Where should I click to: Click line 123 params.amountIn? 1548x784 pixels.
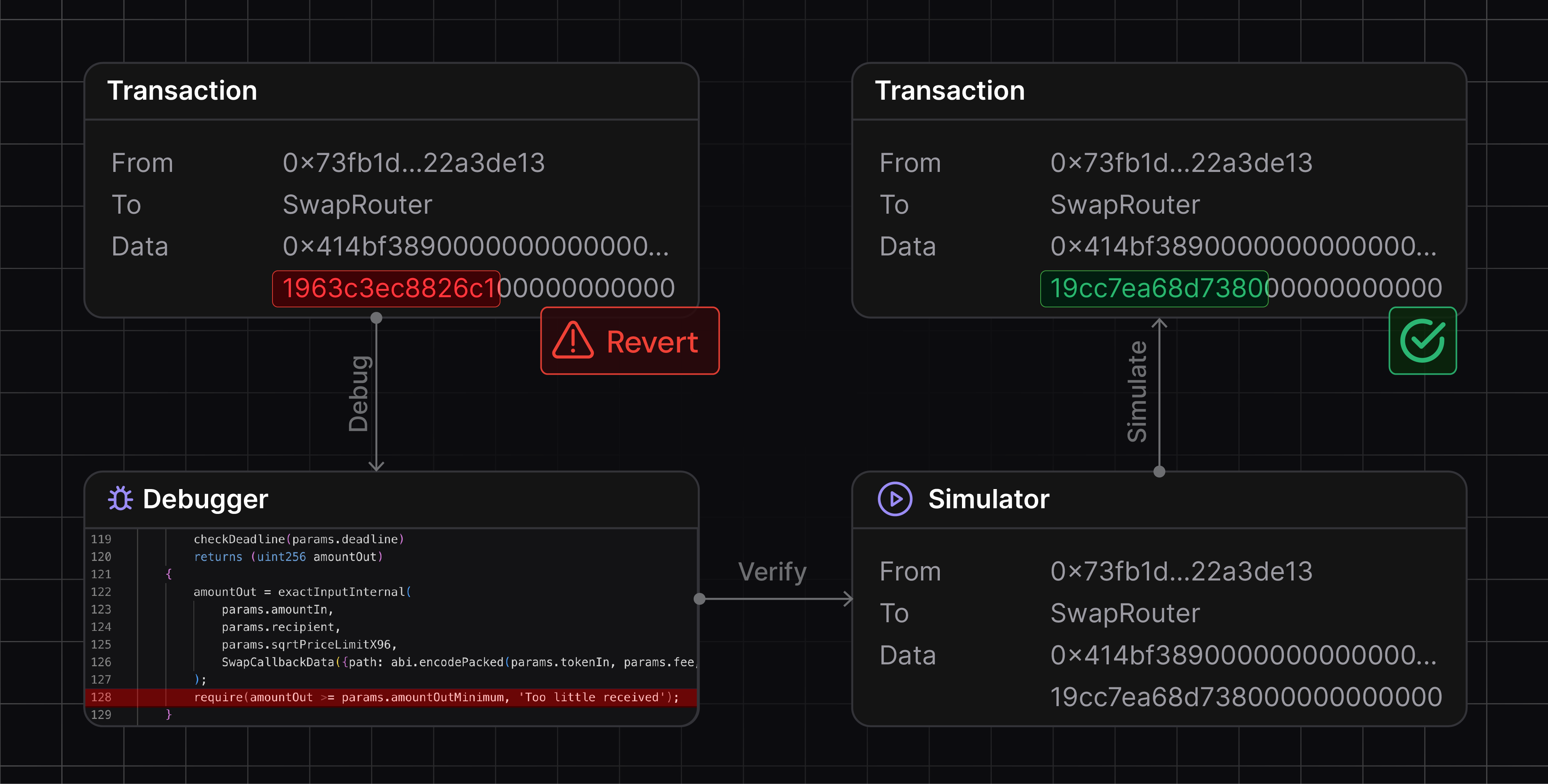[278, 610]
